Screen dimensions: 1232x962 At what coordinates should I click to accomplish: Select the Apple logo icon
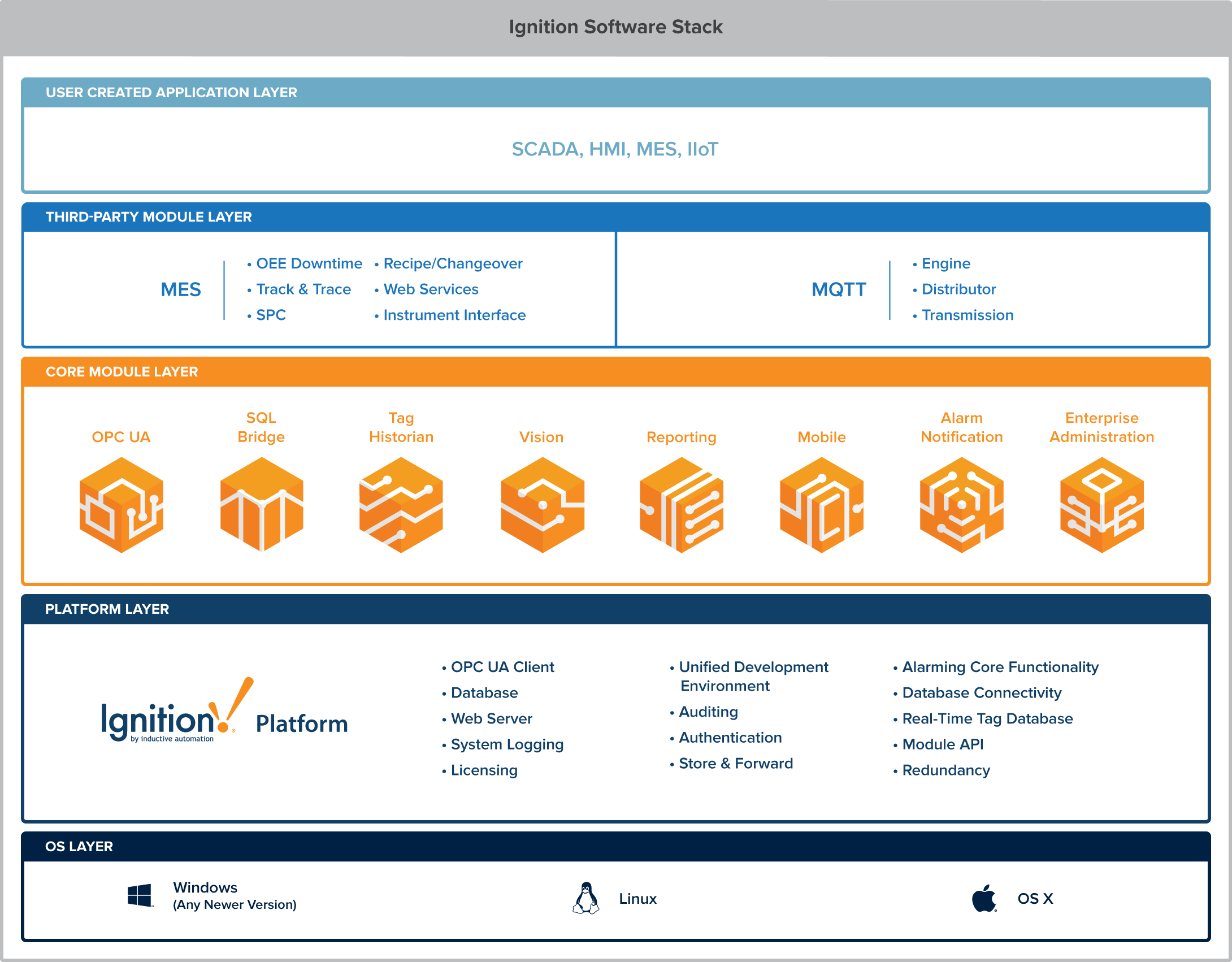pyautogui.click(x=984, y=898)
